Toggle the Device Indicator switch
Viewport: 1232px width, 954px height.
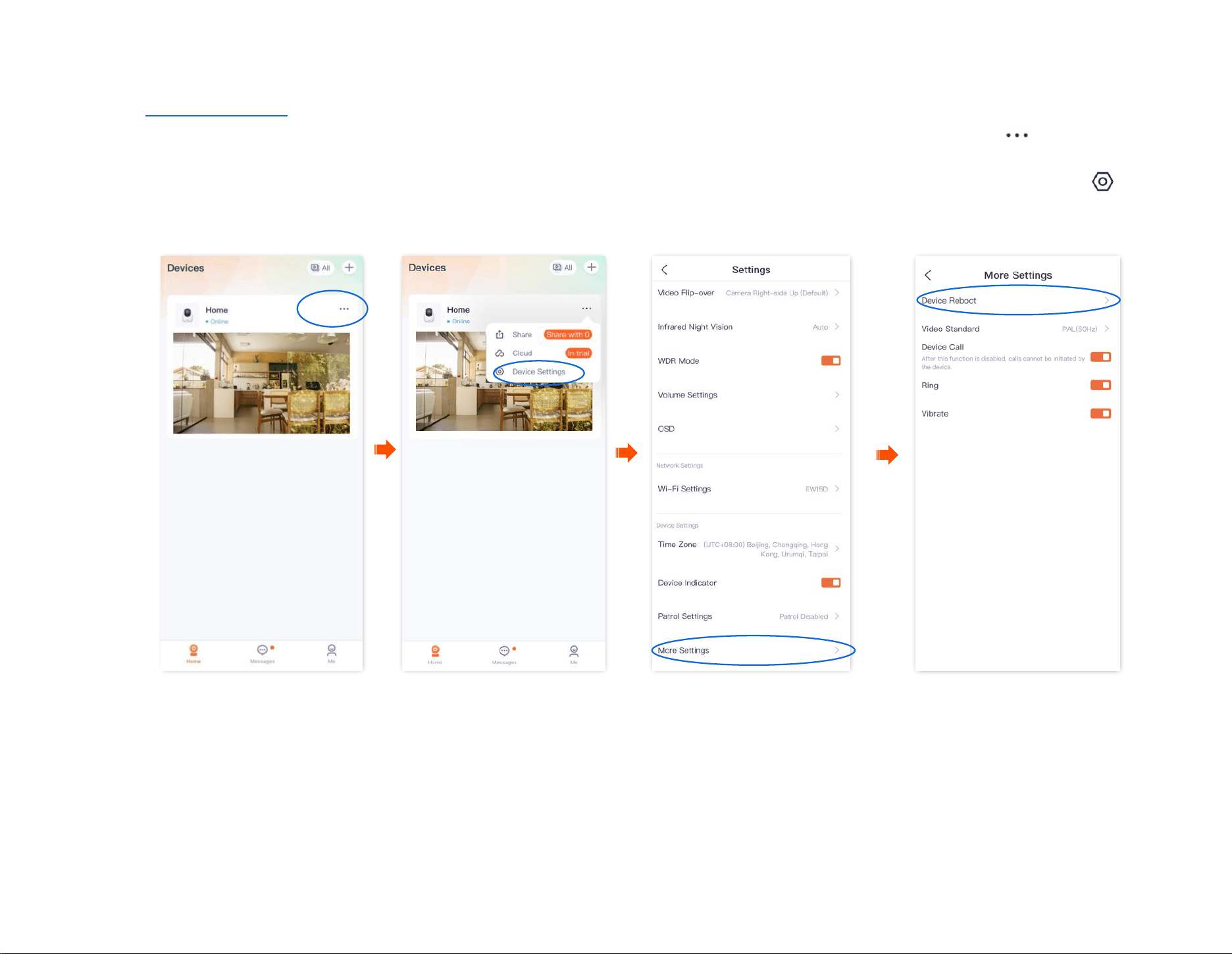point(831,583)
